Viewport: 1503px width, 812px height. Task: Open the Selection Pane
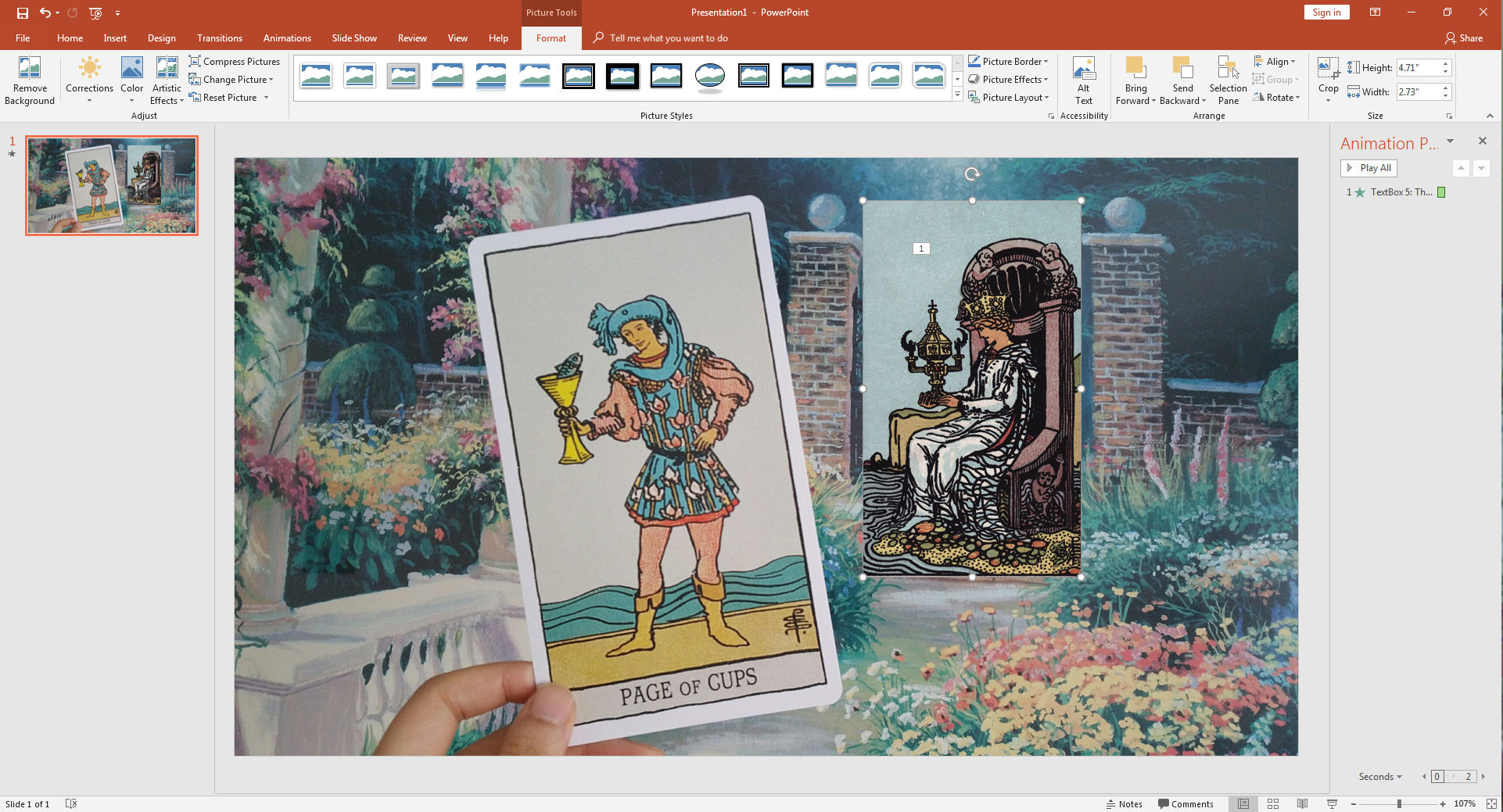[1228, 80]
